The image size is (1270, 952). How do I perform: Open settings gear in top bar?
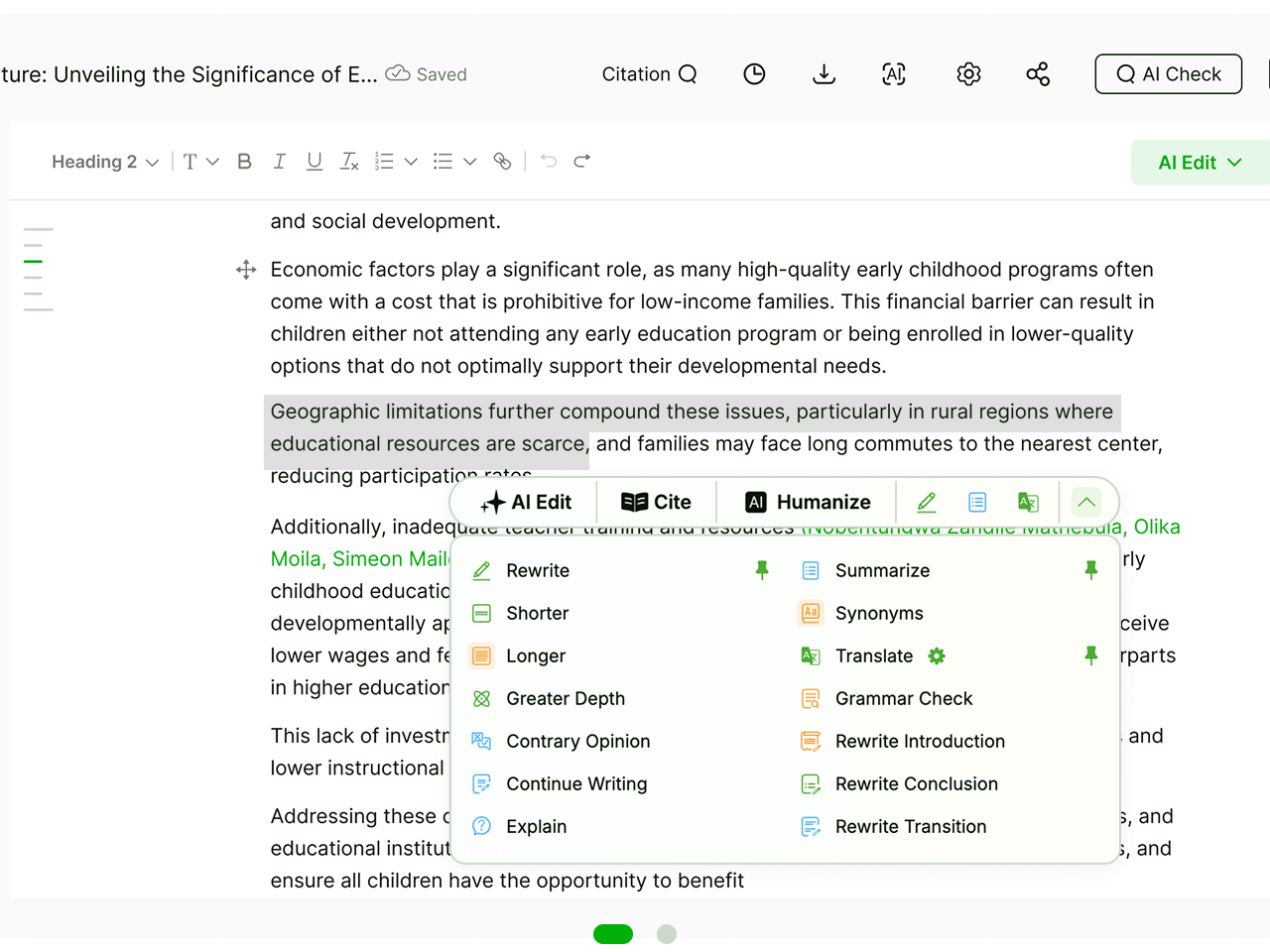(x=968, y=74)
